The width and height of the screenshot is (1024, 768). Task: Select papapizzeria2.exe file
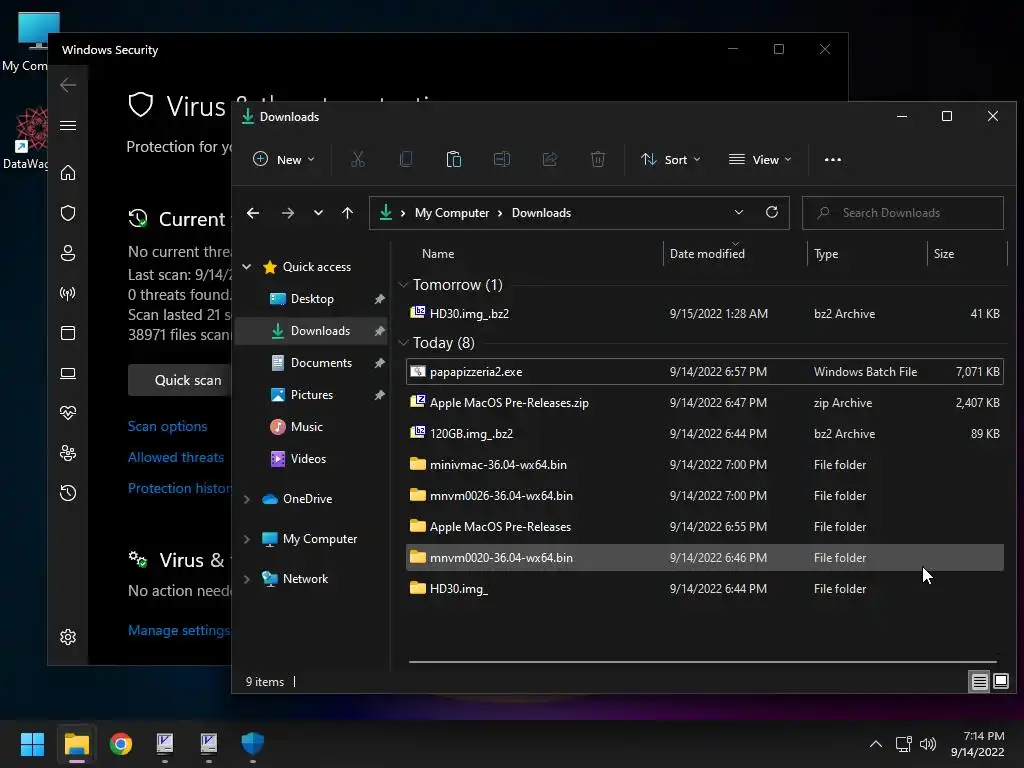pyautogui.click(x=705, y=372)
